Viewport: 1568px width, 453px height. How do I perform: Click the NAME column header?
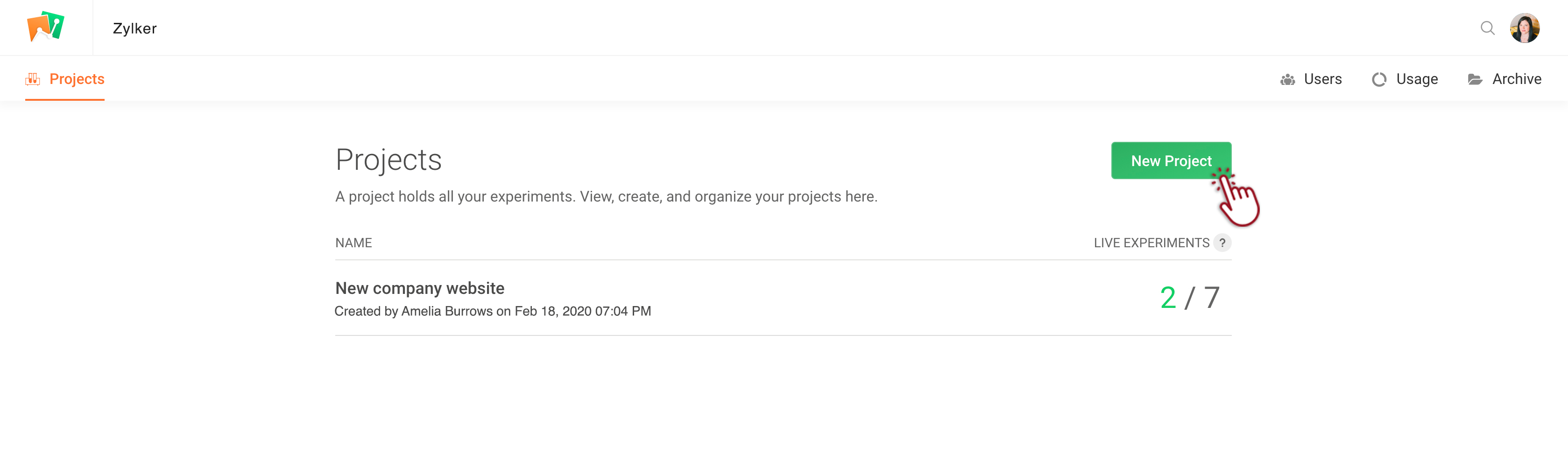coord(353,243)
